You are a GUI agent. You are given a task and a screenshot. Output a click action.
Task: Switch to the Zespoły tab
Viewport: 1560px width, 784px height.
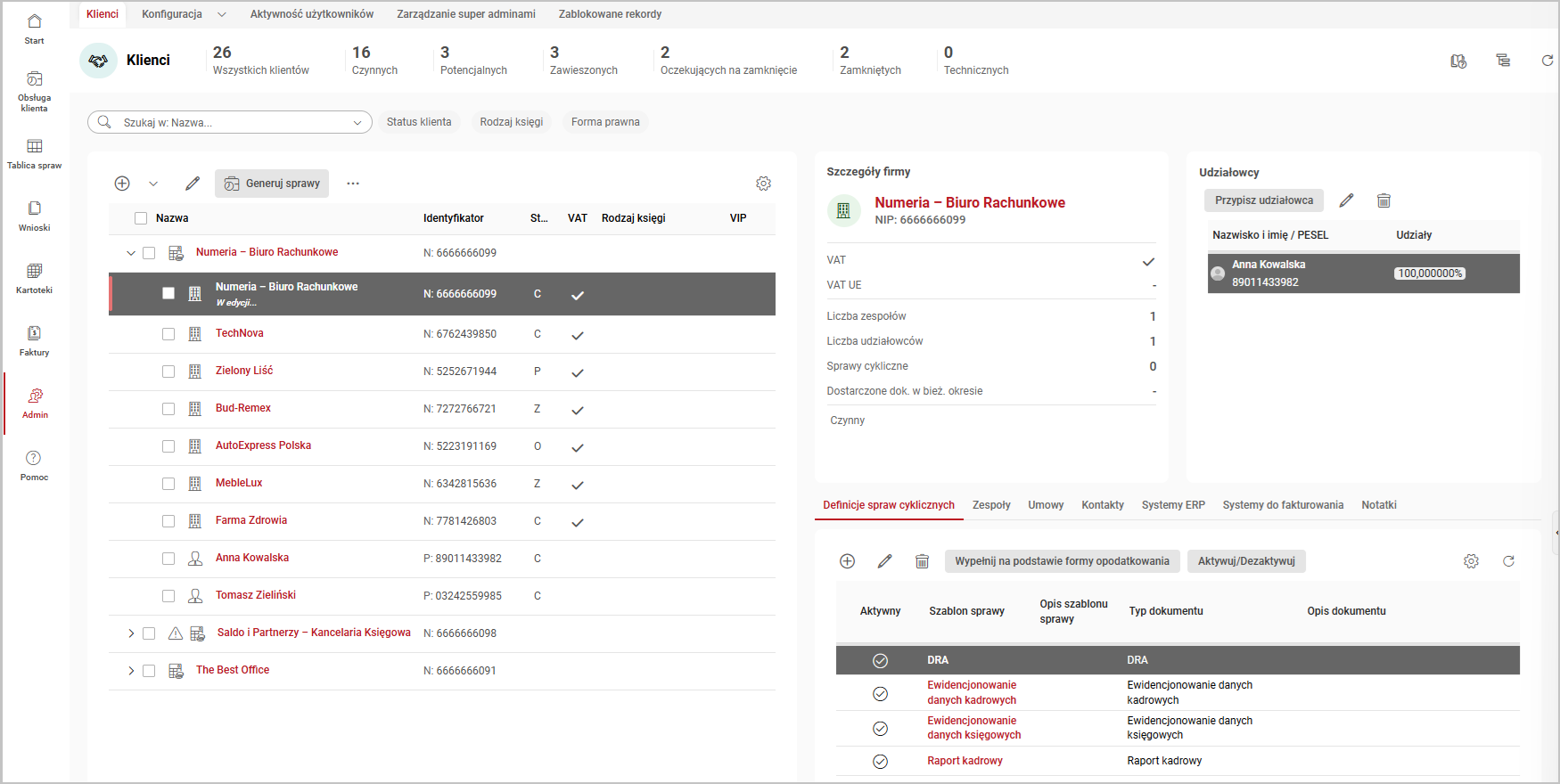point(990,505)
